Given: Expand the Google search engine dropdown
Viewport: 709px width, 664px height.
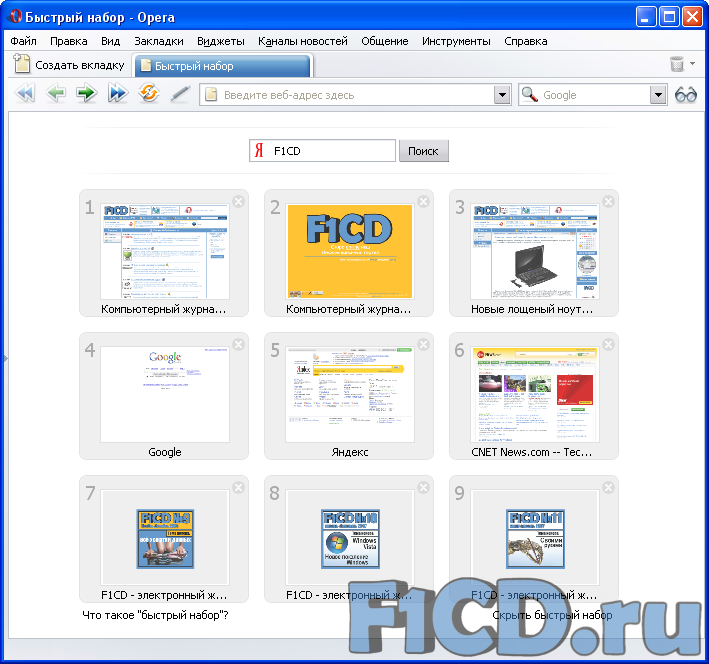Looking at the screenshot, I should pos(658,95).
